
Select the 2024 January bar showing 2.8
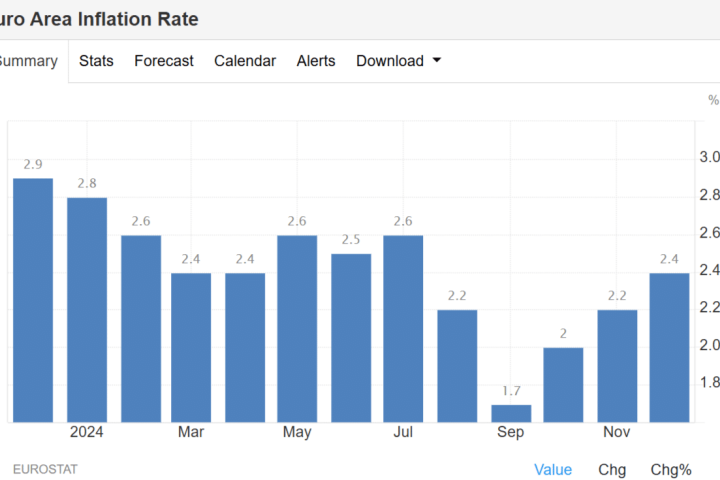point(87,310)
